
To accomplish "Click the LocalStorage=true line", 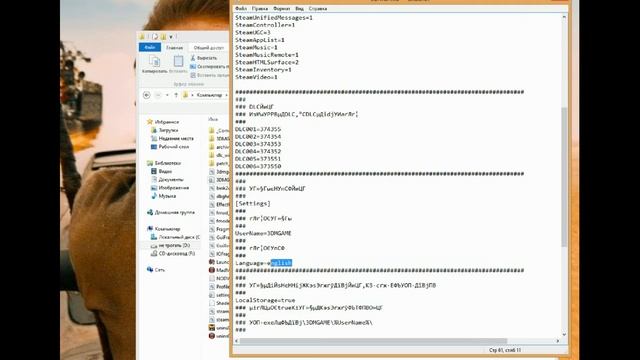I will (265, 300).
